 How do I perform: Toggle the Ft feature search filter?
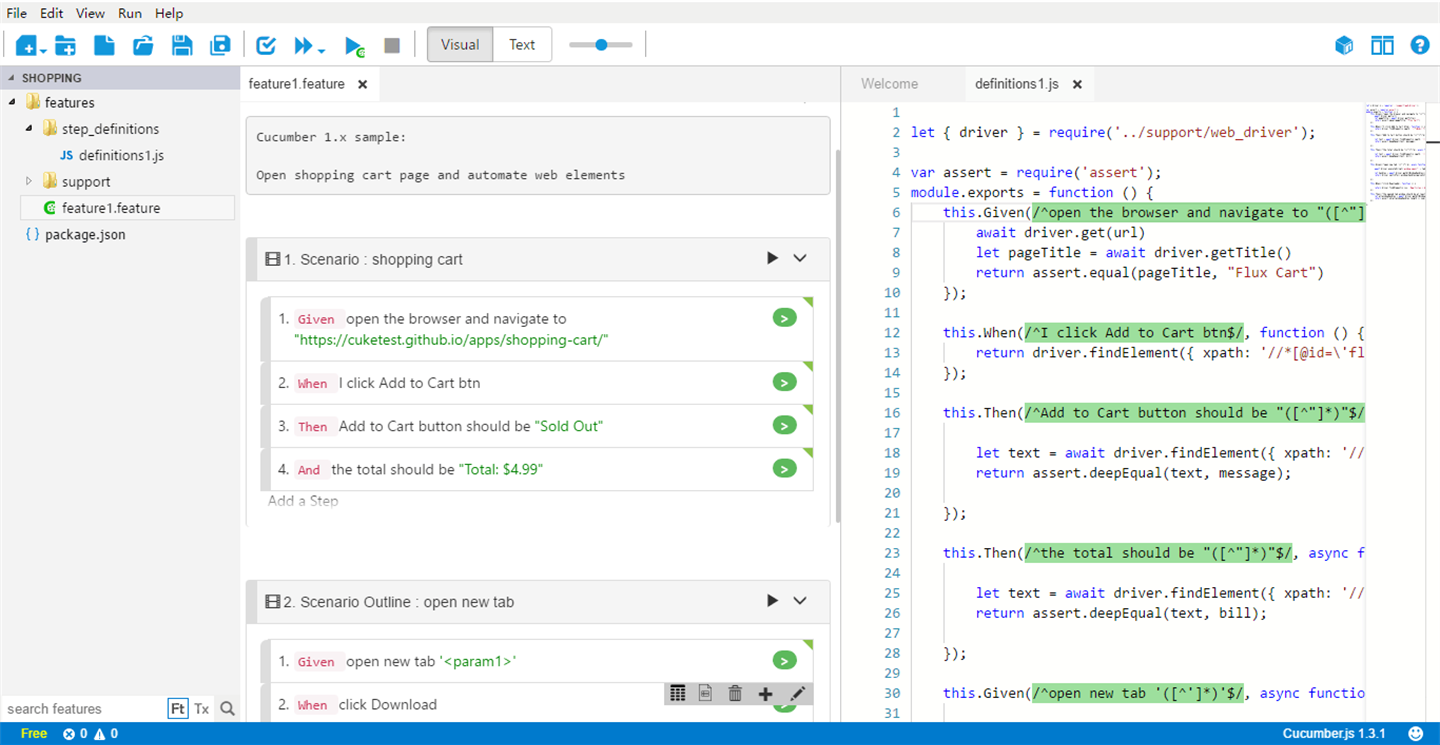coord(177,708)
